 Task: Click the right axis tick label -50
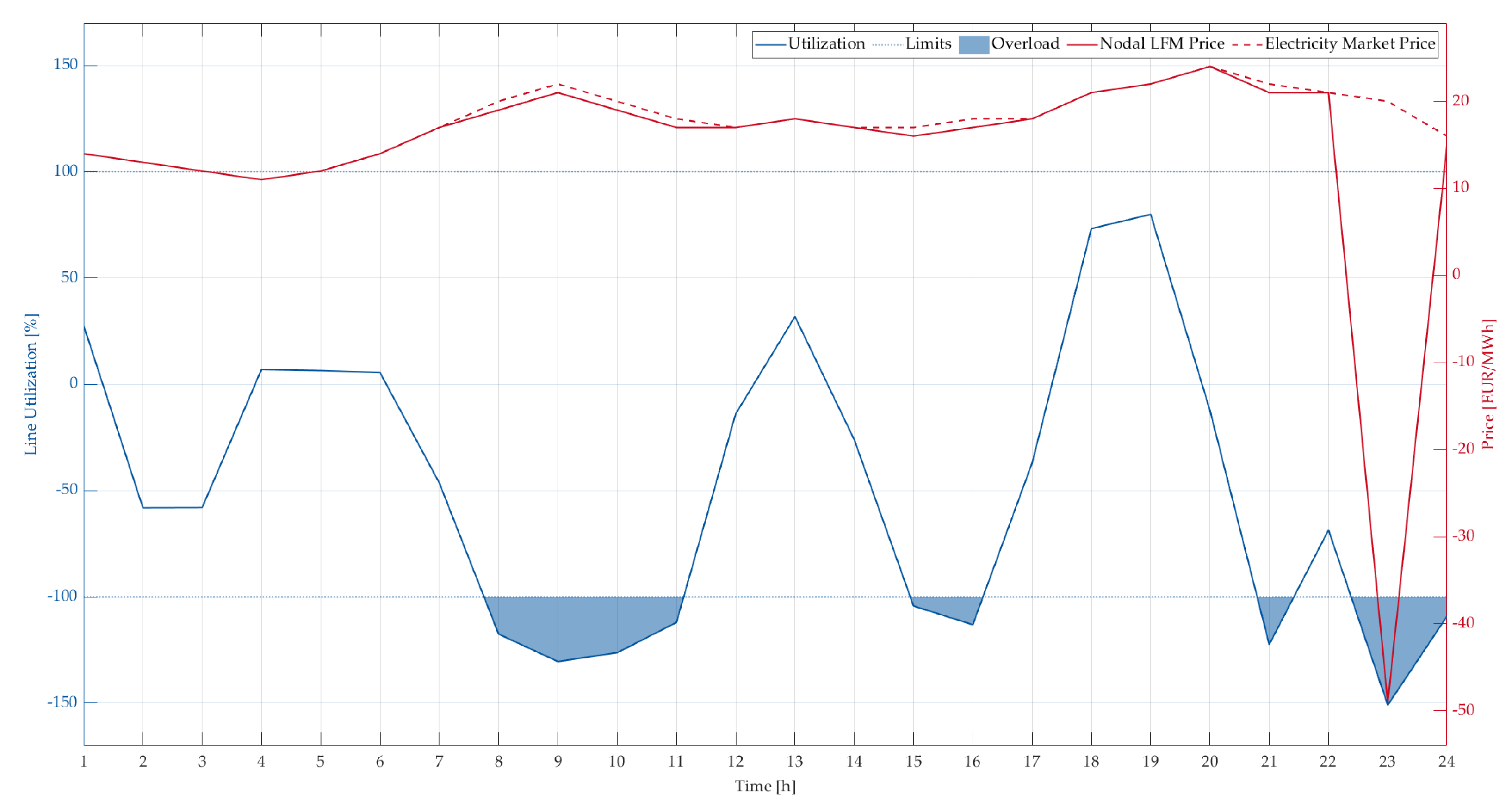[1462, 710]
